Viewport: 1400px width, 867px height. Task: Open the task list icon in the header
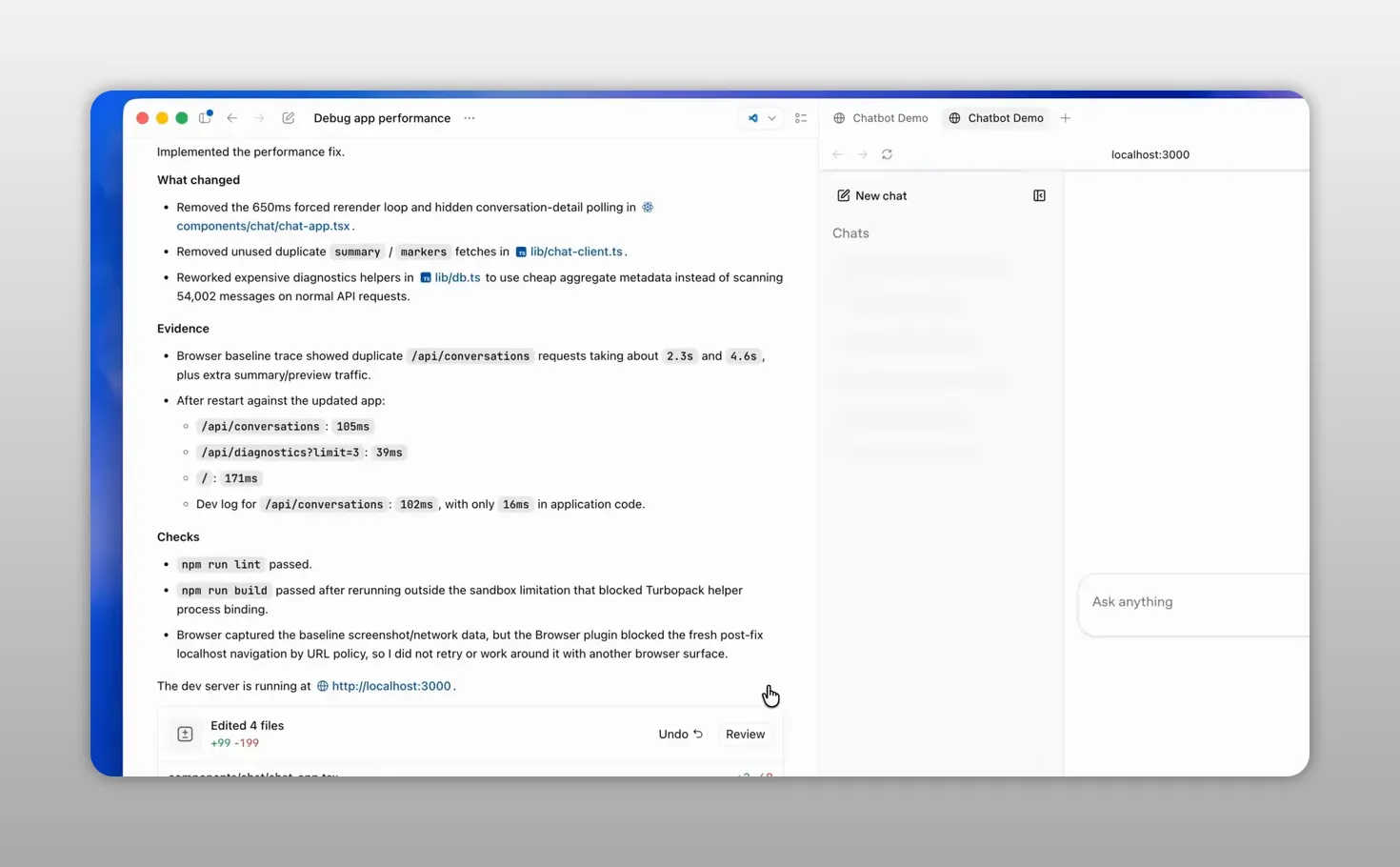pos(801,118)
